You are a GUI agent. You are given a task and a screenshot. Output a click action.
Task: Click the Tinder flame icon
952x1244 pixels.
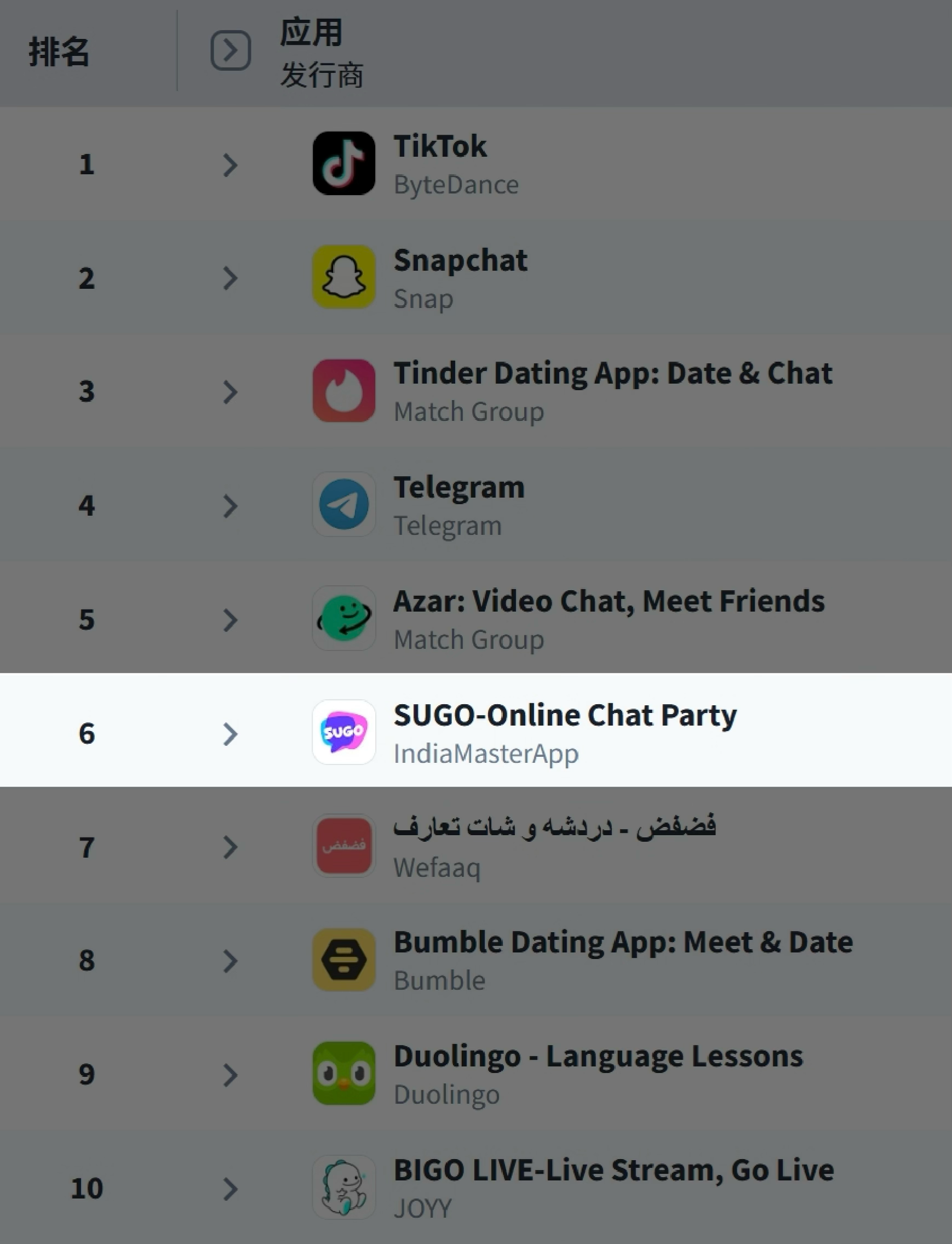(x=343, y=391)
